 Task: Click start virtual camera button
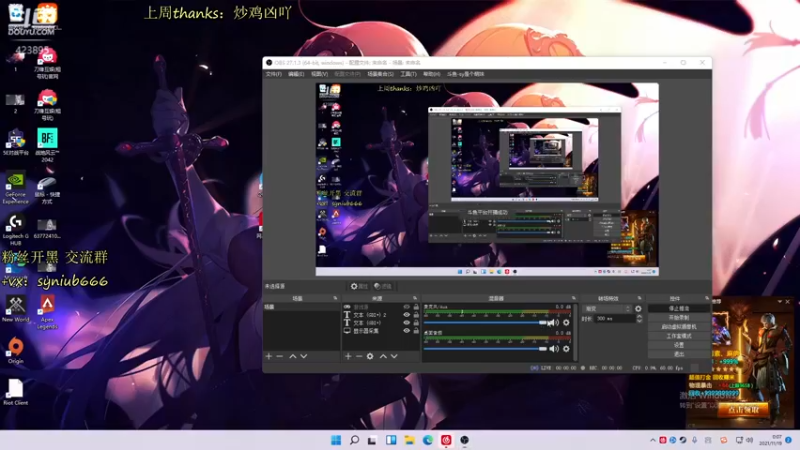[679, 327]
